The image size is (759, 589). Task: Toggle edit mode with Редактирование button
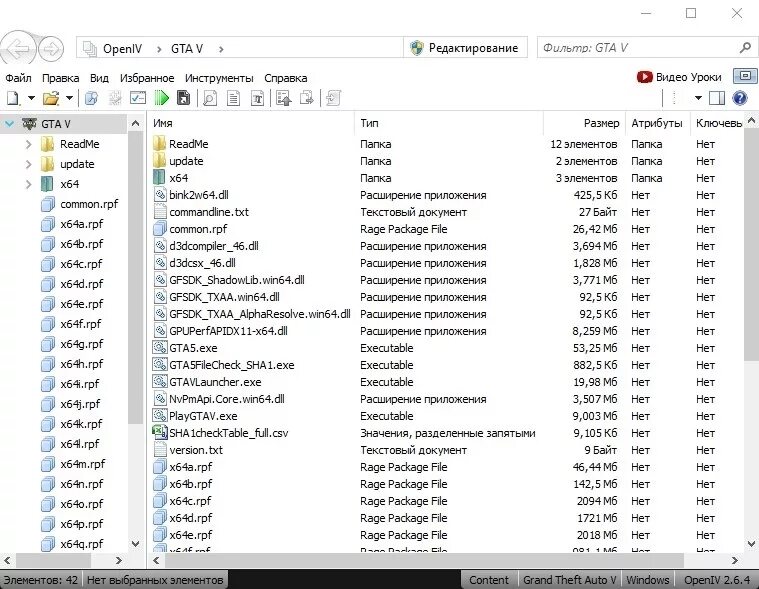[465, 48]
